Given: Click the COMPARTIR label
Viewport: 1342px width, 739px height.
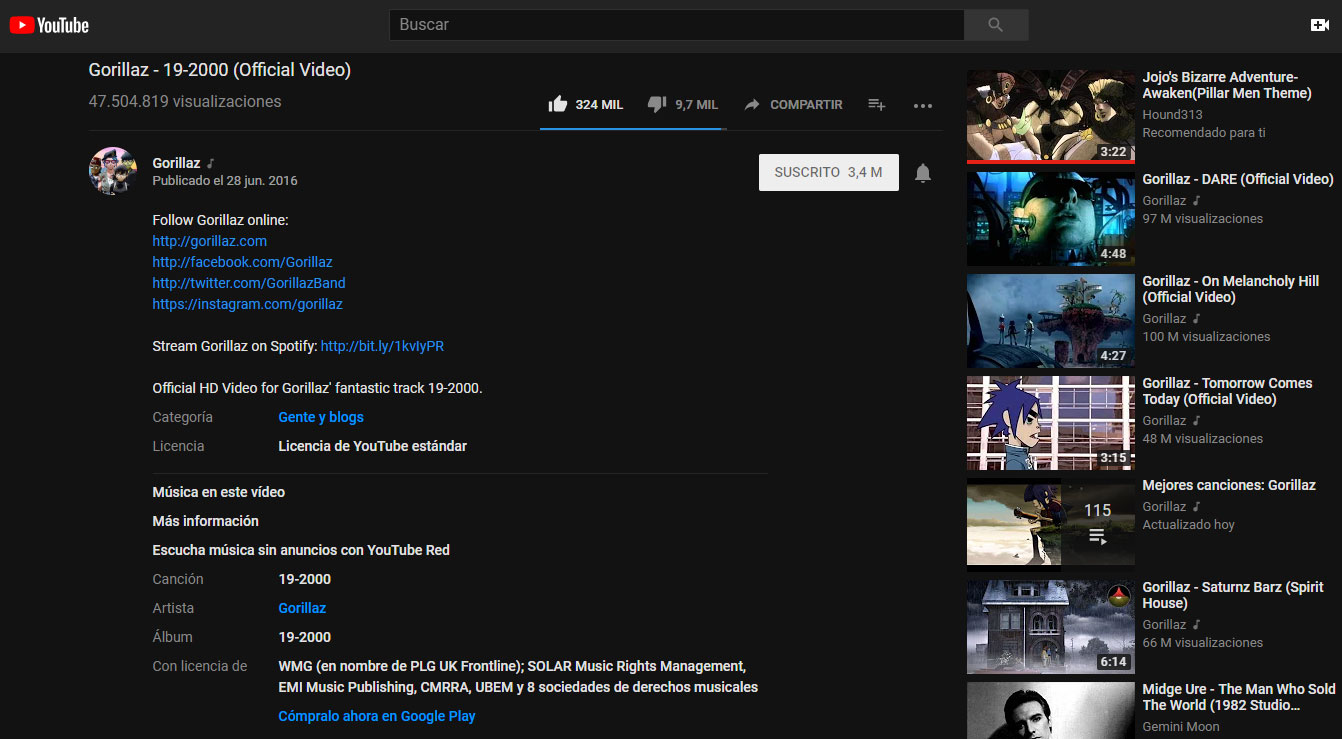Looking at the screenshot, I should [806, 105].
